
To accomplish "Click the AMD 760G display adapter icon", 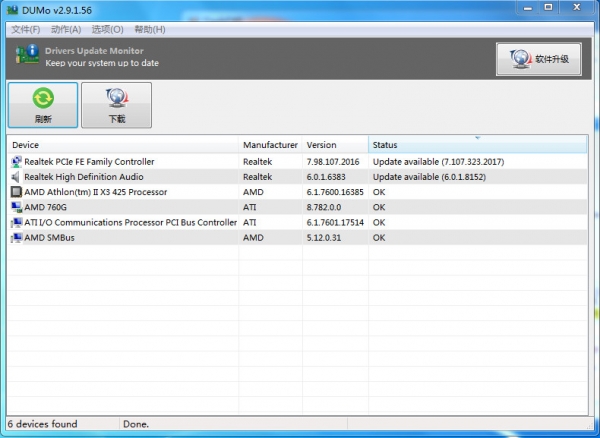I will click(x=16, y=207).
